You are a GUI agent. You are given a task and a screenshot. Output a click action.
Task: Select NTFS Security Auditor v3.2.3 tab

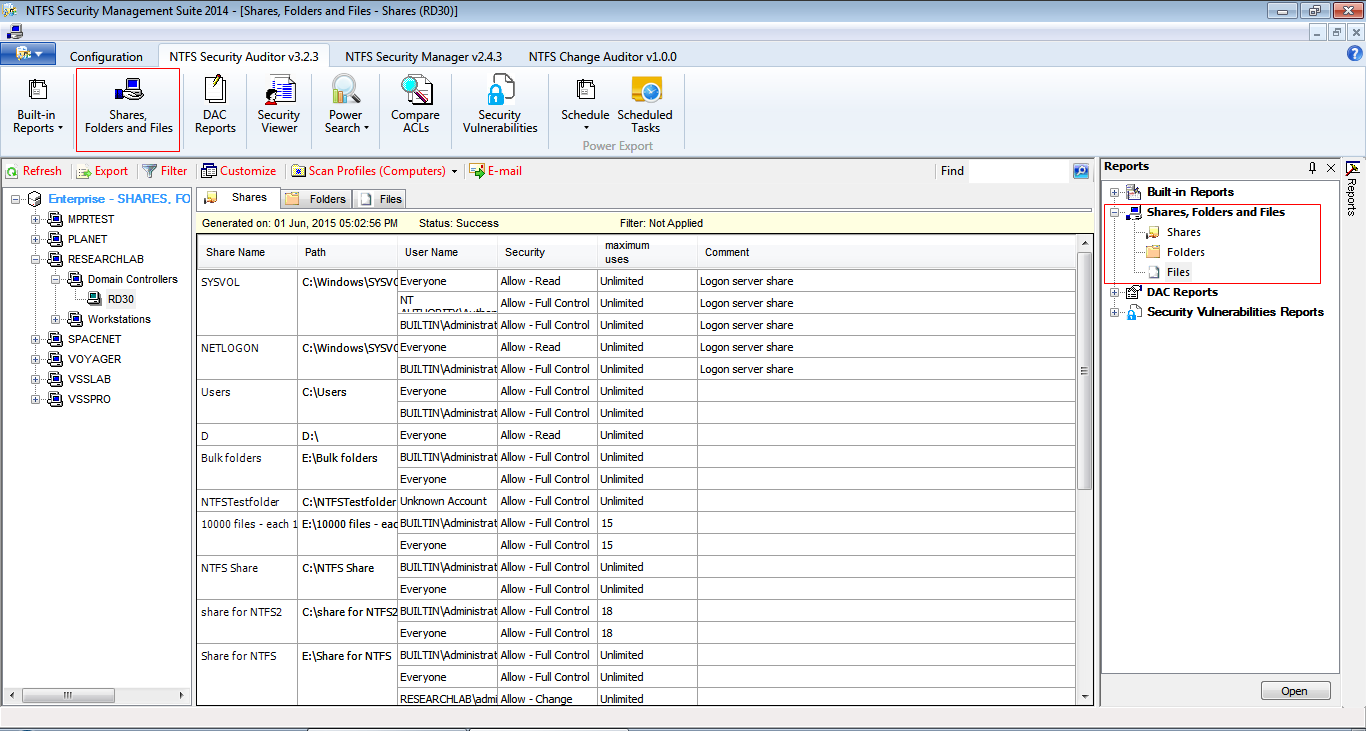[x=244, y=57]
